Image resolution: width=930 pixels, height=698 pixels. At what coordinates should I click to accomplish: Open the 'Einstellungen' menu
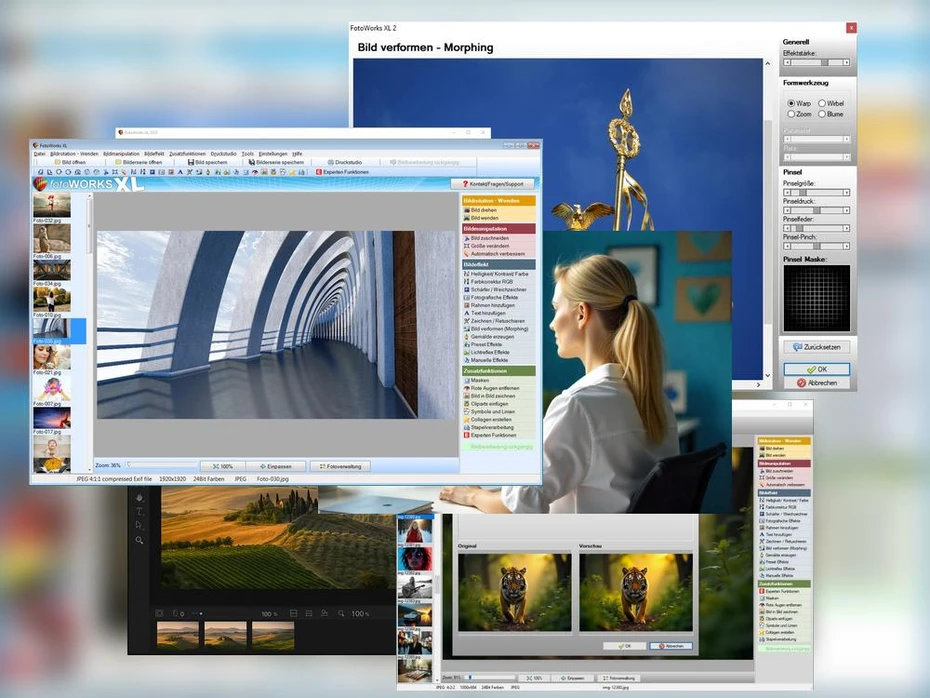[272, 153]
